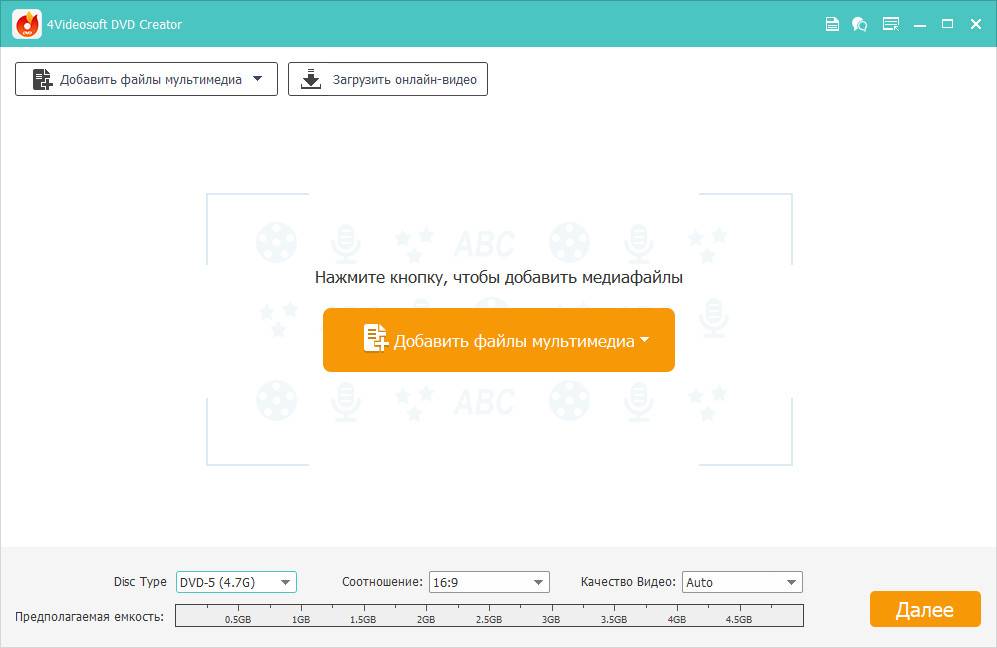The image size is (997, 648).
Task: Click the file icon on the top-left add button
Action: coord(42,80)
